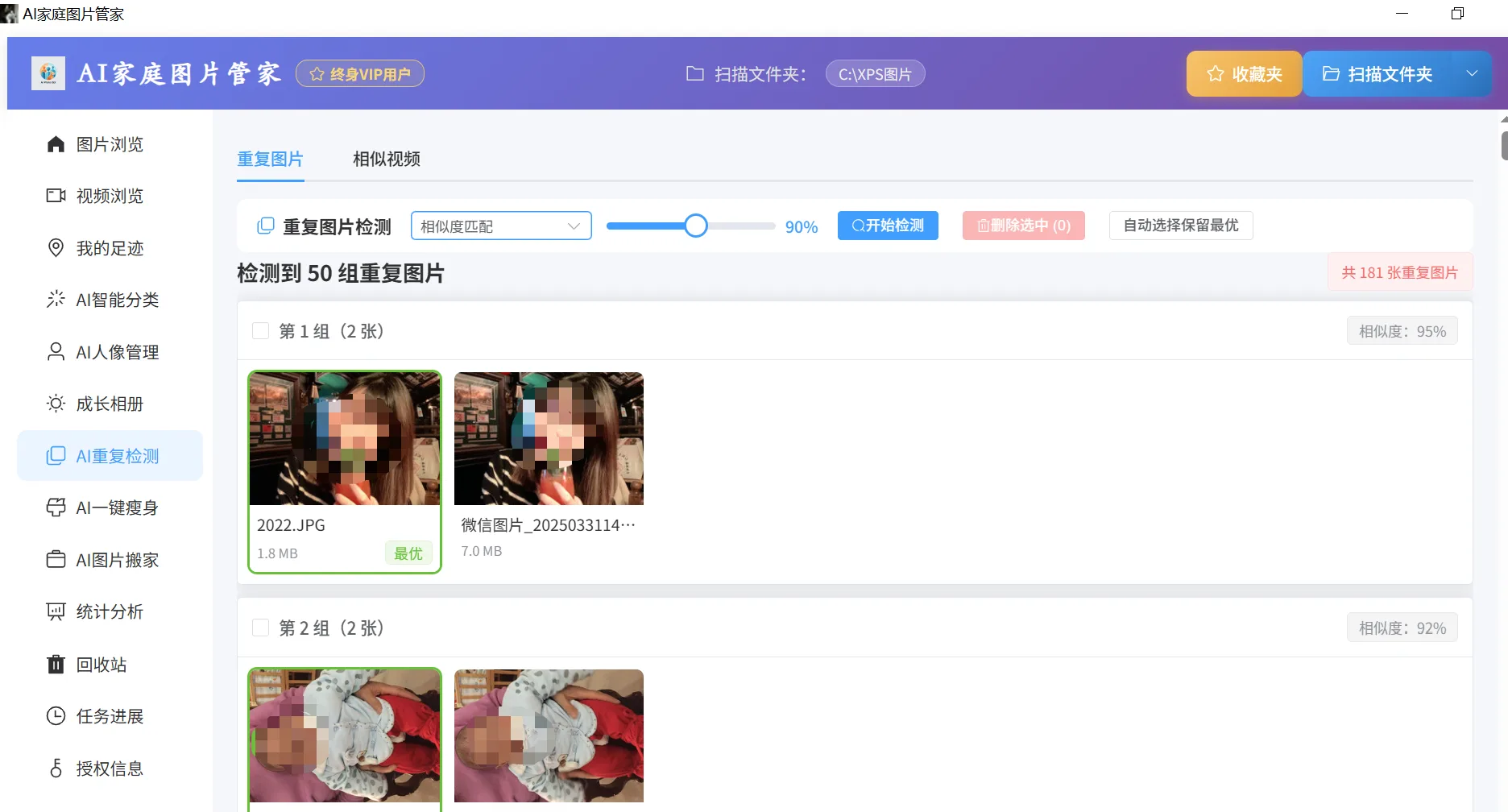
Task: Click the printer icon beside AI一键瘦身
Action: pos(56,507)
